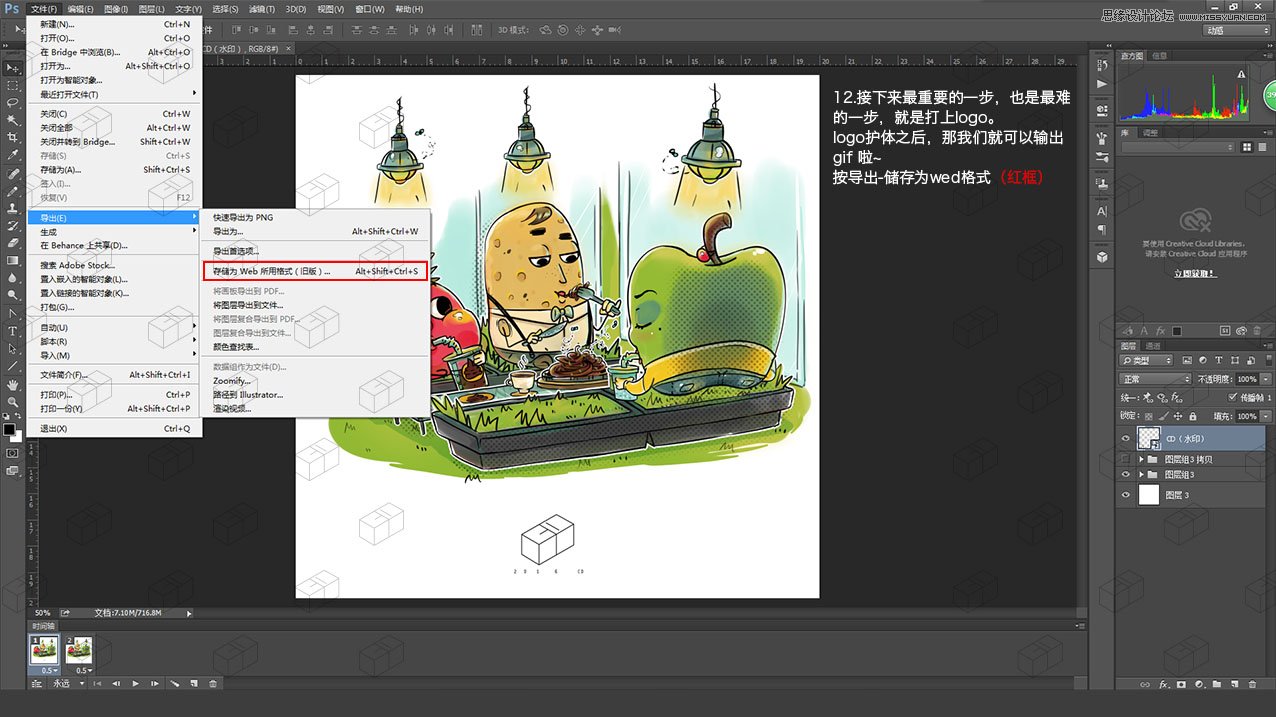Play the animation in the timeline panel
Image resolution: width=1276 pixels, height=717 pixels.
135,683
